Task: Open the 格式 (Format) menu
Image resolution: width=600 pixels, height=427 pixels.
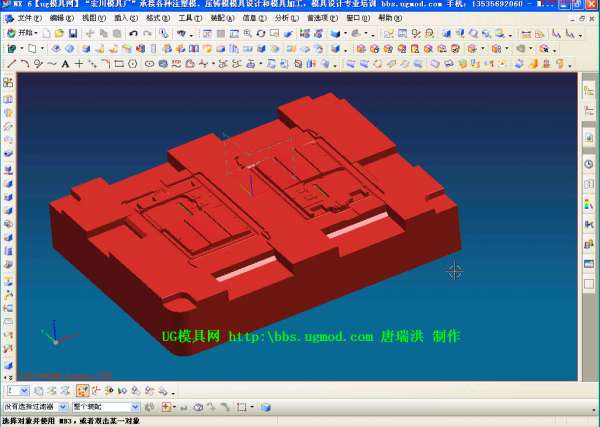Action: pos(156,18)
